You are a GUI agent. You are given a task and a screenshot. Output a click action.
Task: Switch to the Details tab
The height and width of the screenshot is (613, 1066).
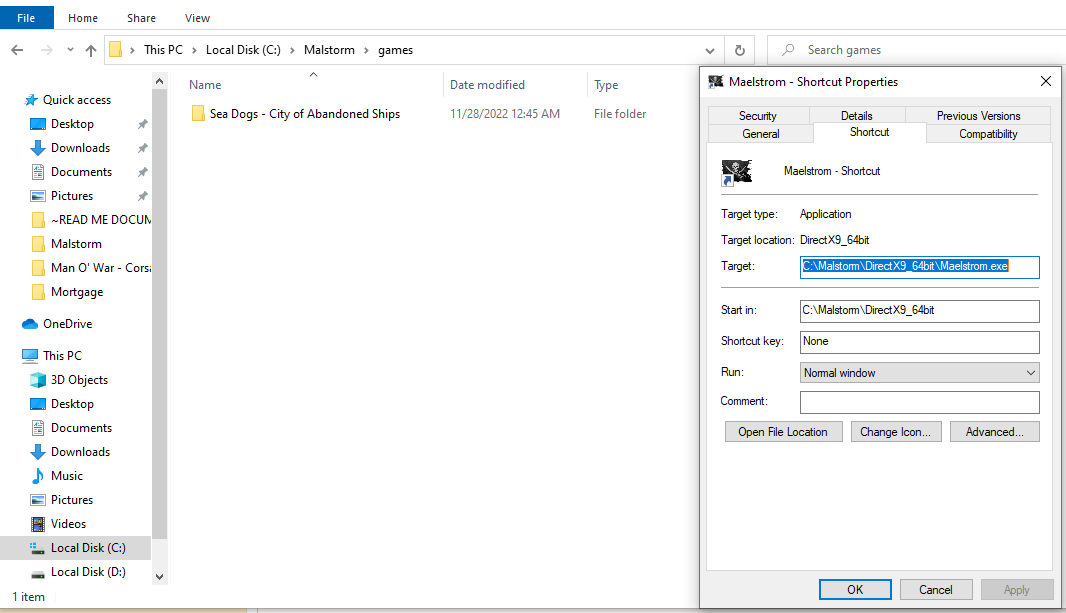(857, 116)
